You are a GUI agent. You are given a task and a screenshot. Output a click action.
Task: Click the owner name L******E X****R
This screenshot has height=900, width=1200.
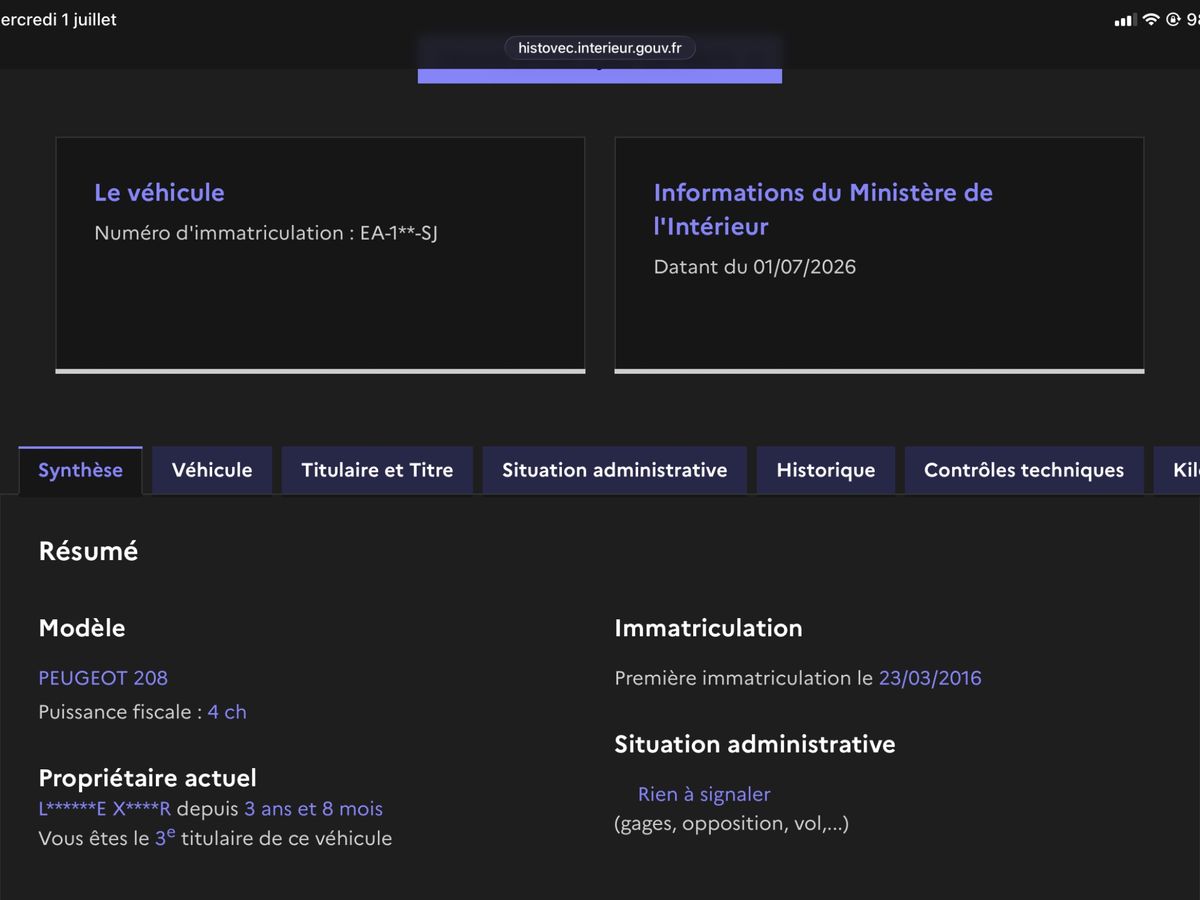coord(105,809)
